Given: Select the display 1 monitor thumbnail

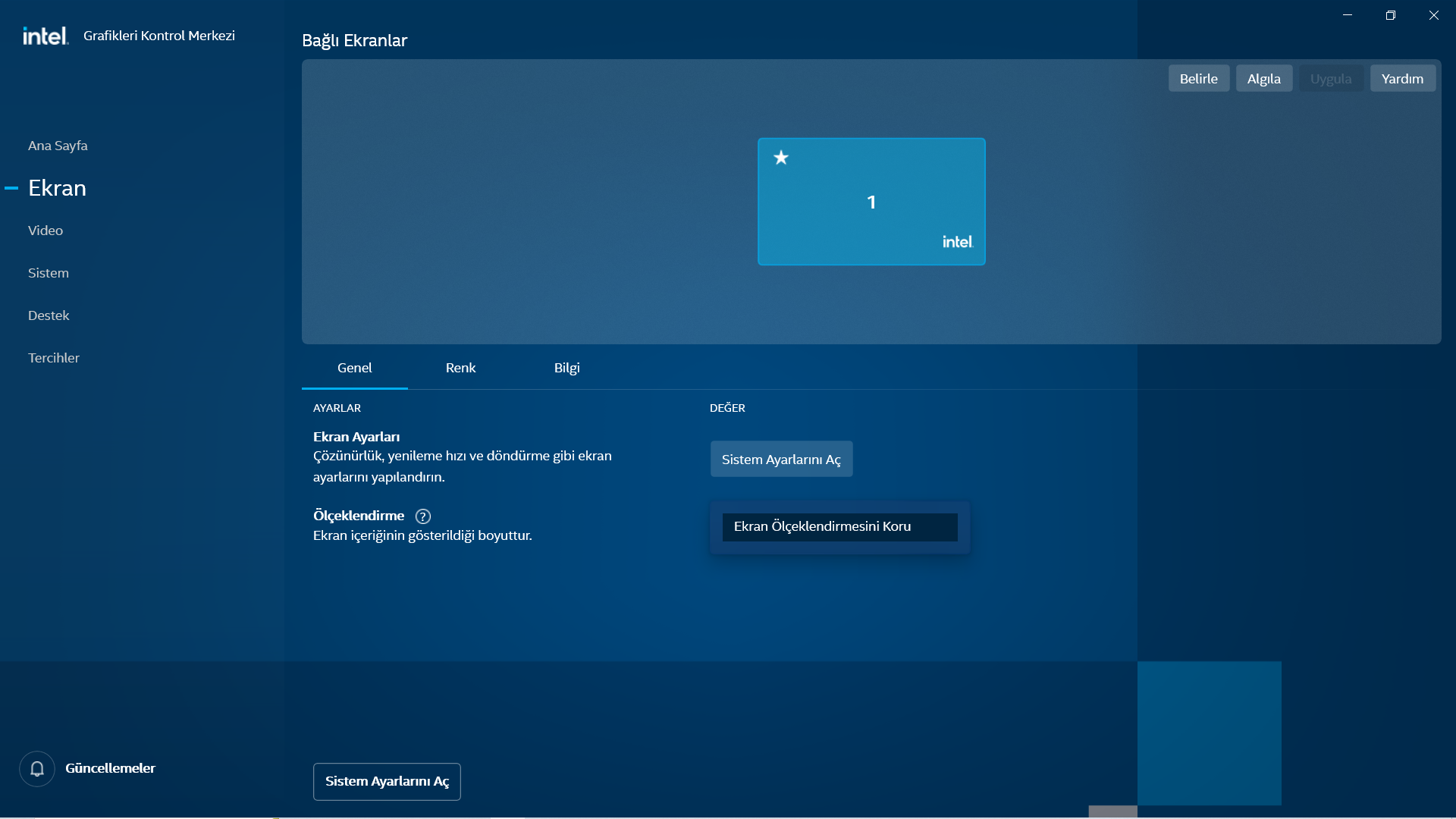Looking at the screenshot, I should (871, 202).
